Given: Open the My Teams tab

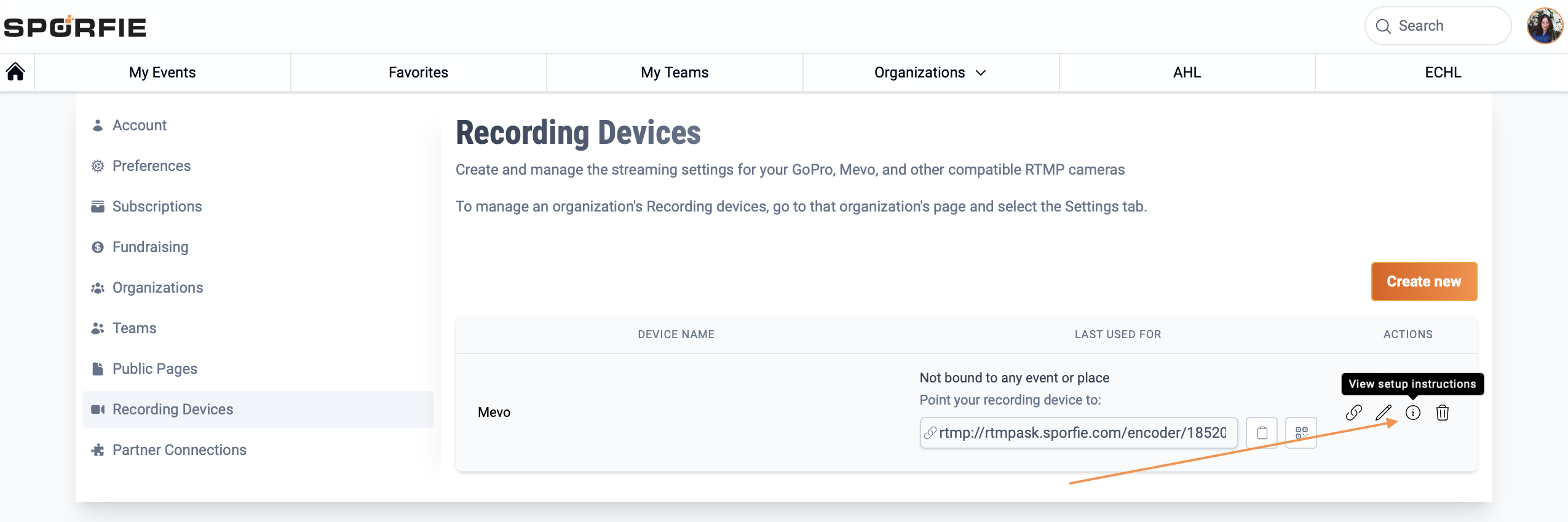Looking at the screenshot, I should [675, 73].
